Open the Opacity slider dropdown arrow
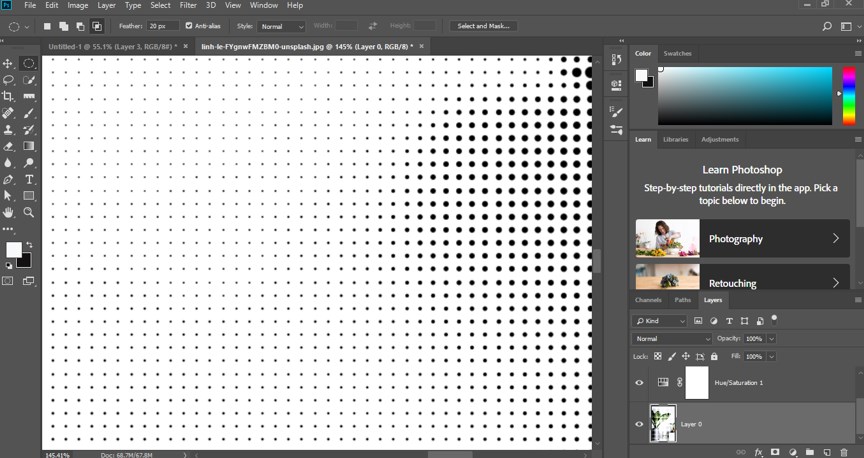The image size is (864, 458). point(771,338)
